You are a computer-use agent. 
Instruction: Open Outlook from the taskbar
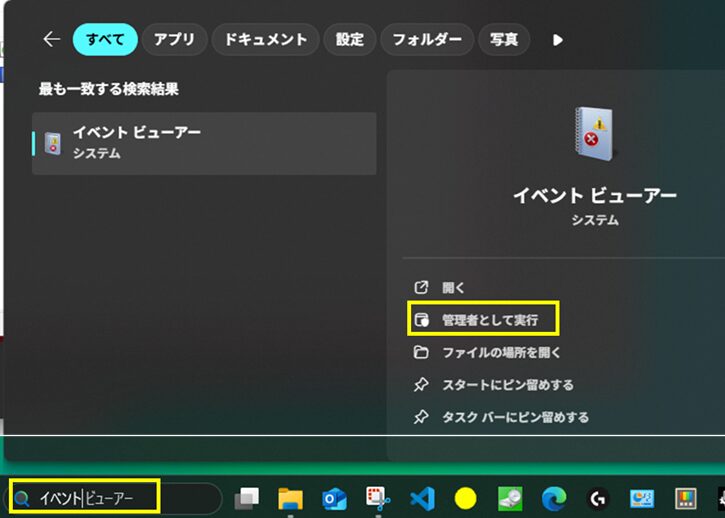pos(334,499)
